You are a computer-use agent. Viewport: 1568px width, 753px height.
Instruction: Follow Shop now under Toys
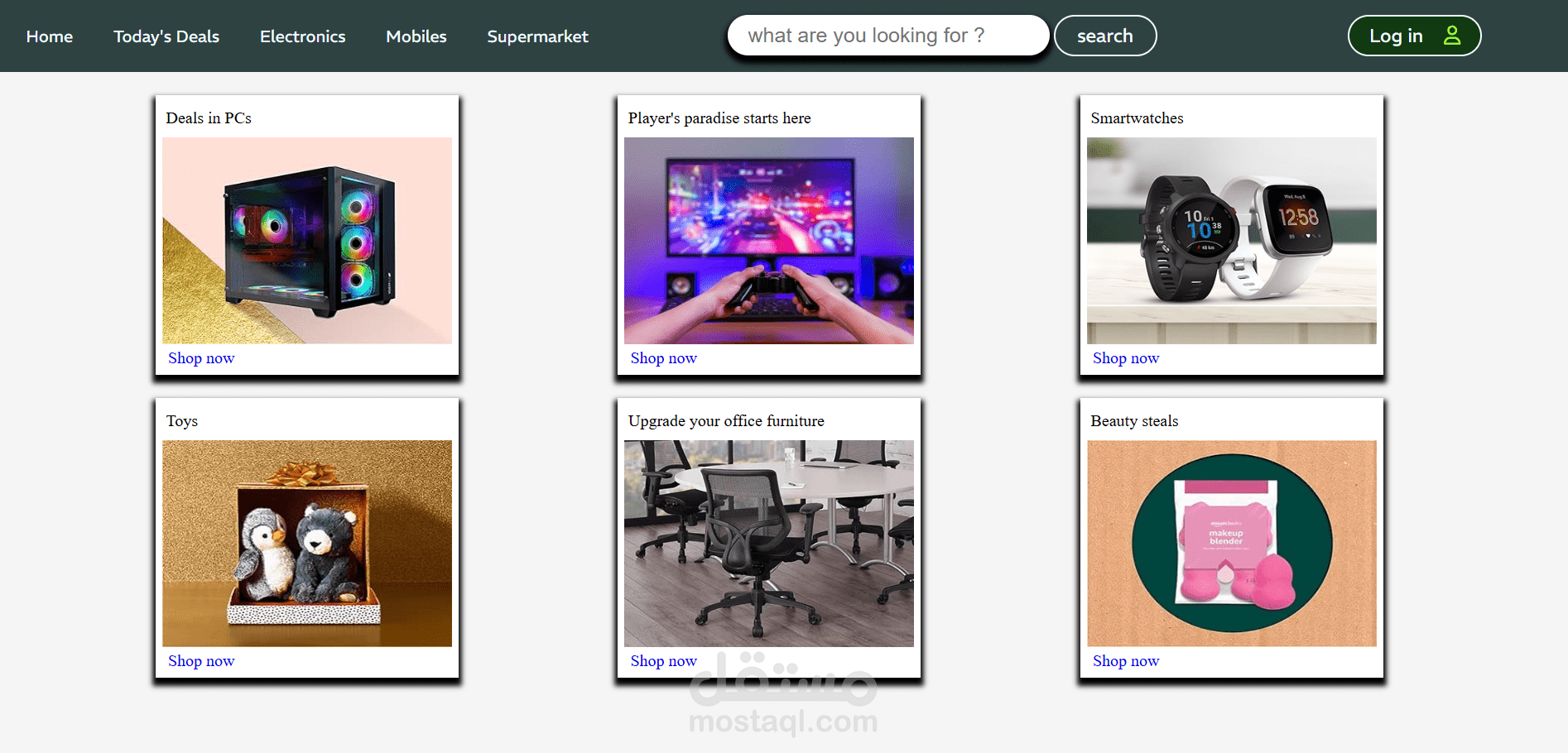click(201, 661)
